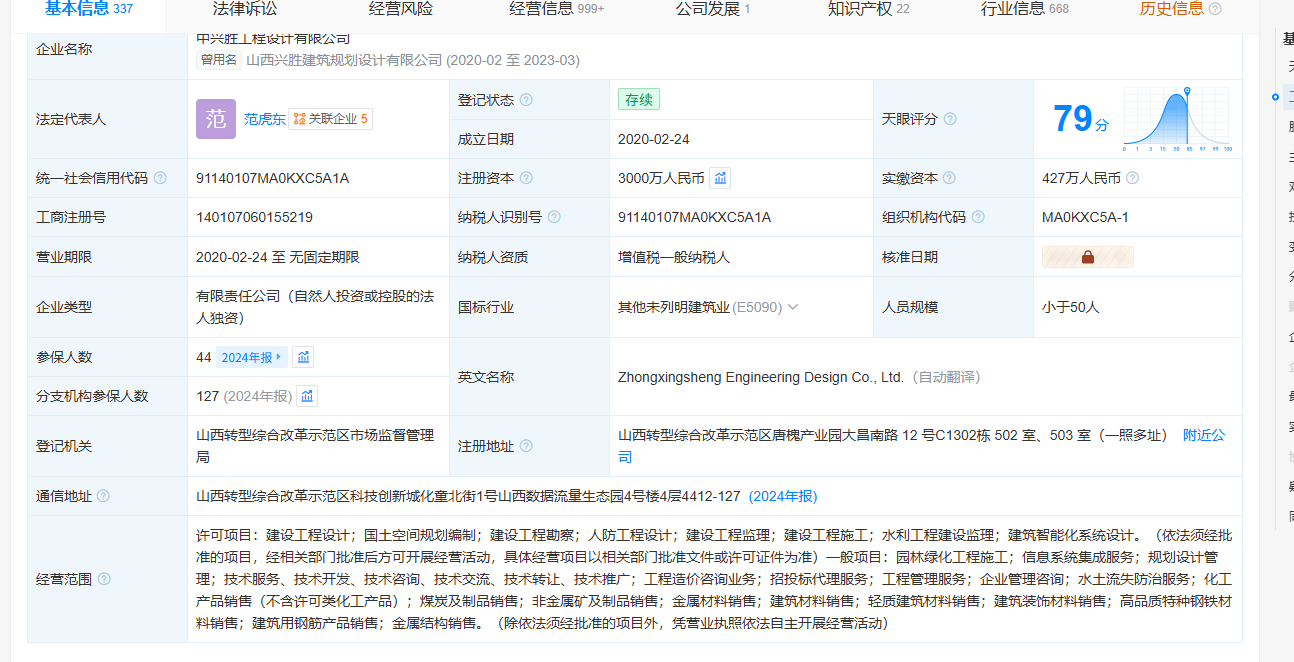Select organization code MA0KXC5A-1
1294x662 pixels.
1085,217
